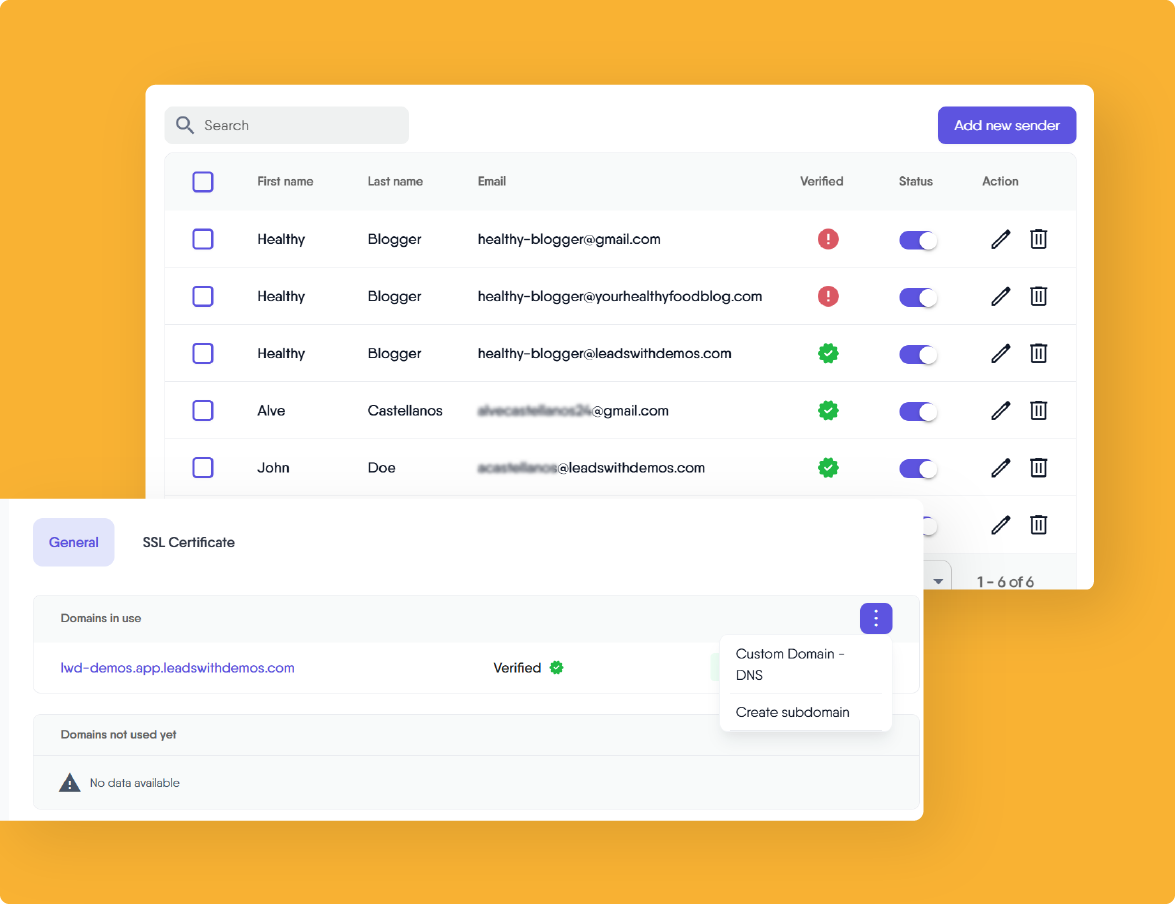Toggle status off for healthy-blogger@leadswithdemos.com

pyautogui.click(x=917, y=353)
